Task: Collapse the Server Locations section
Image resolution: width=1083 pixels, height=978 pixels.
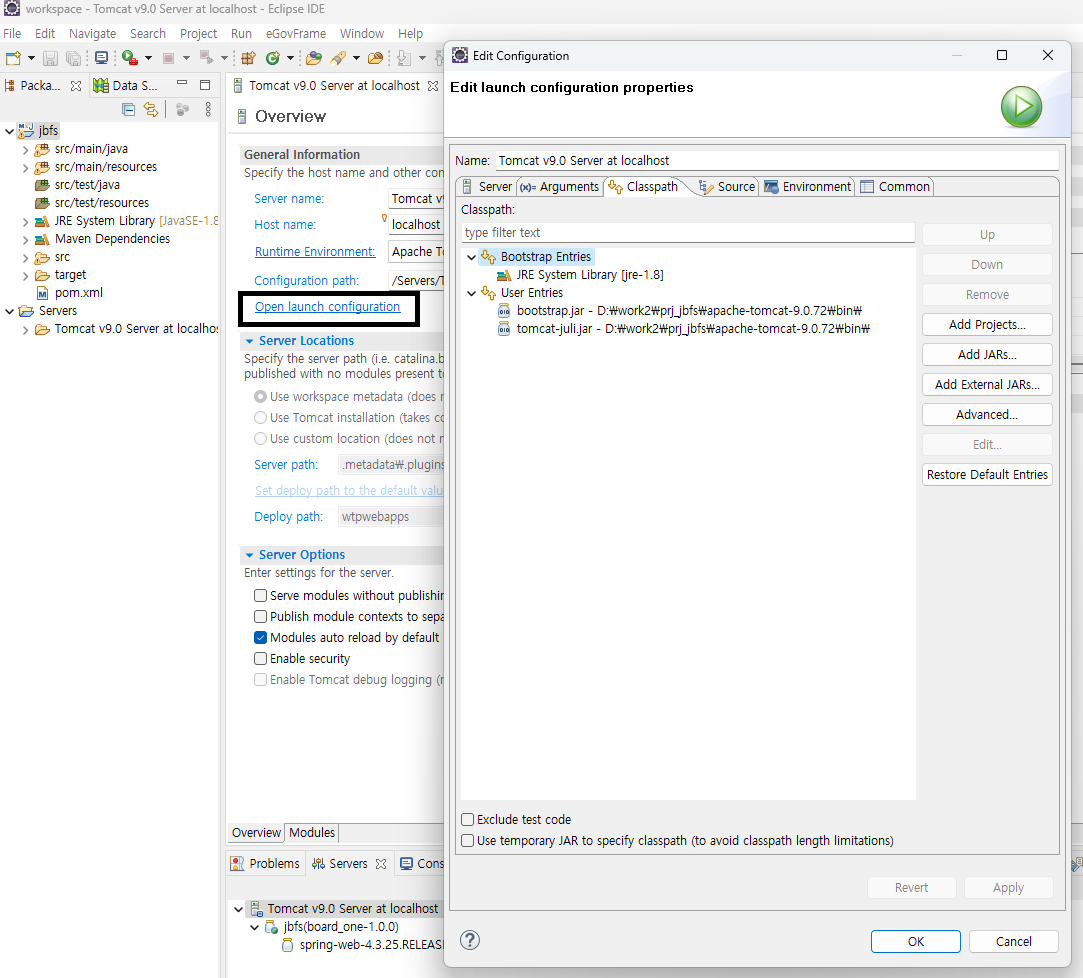Action: pyautogui.click(x=249, y=341)
